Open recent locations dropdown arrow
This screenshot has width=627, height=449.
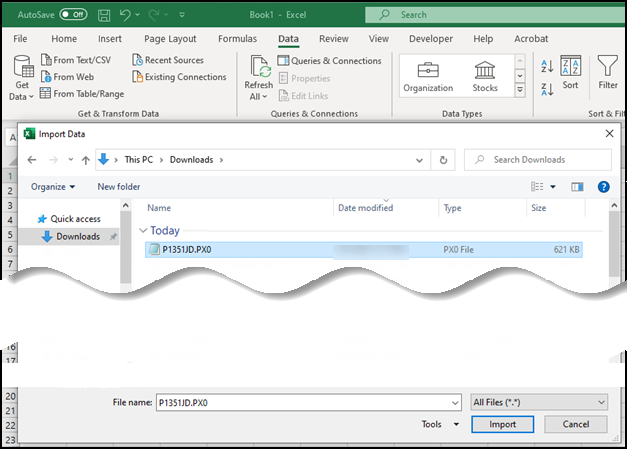click(71, 160)
